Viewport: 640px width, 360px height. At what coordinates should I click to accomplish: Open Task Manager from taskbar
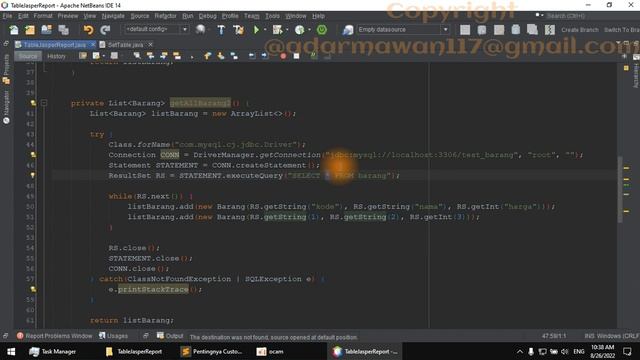pyautogui.click(x=53, y=351)
